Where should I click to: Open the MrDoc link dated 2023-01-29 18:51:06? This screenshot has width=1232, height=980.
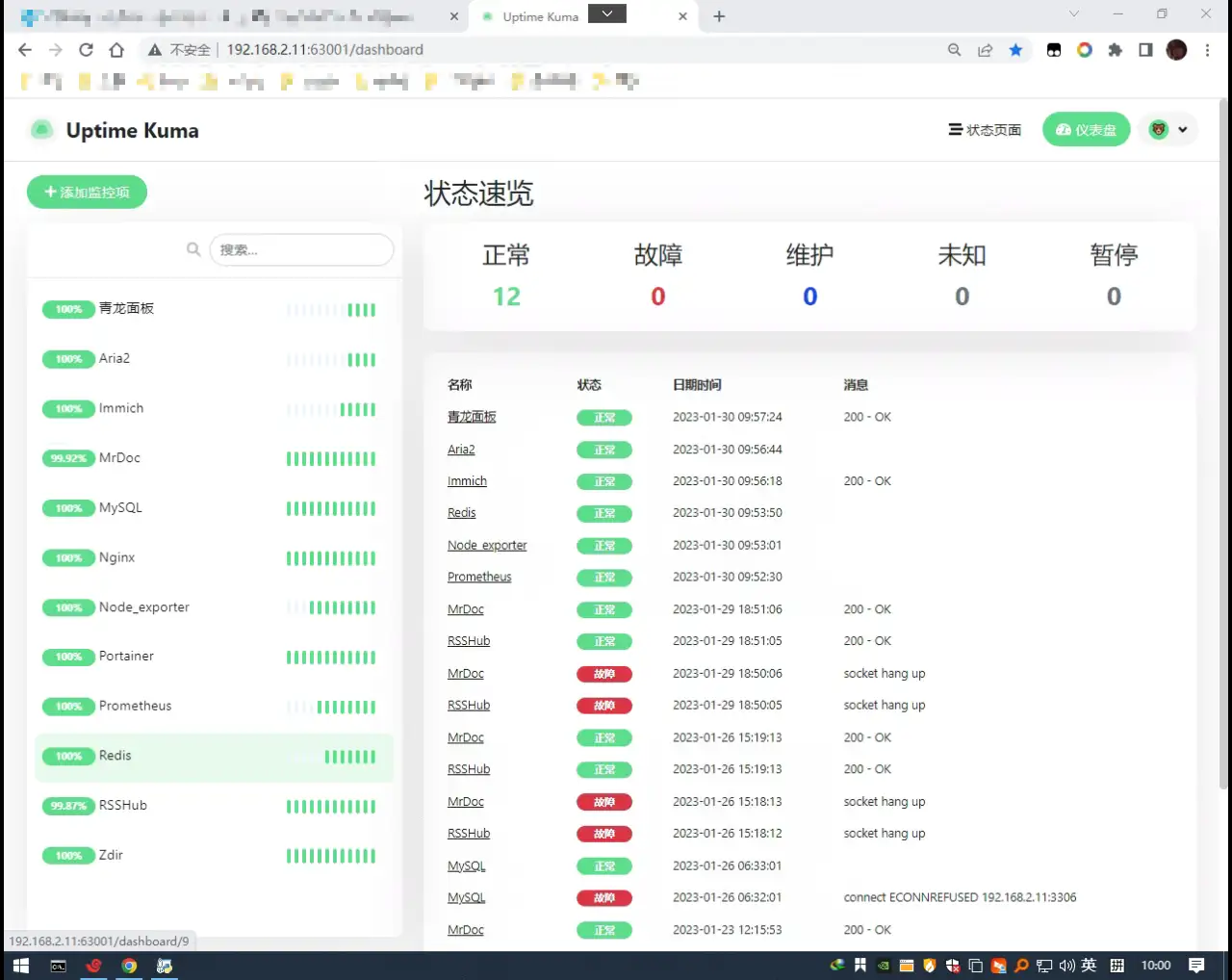tap(466, 609)
